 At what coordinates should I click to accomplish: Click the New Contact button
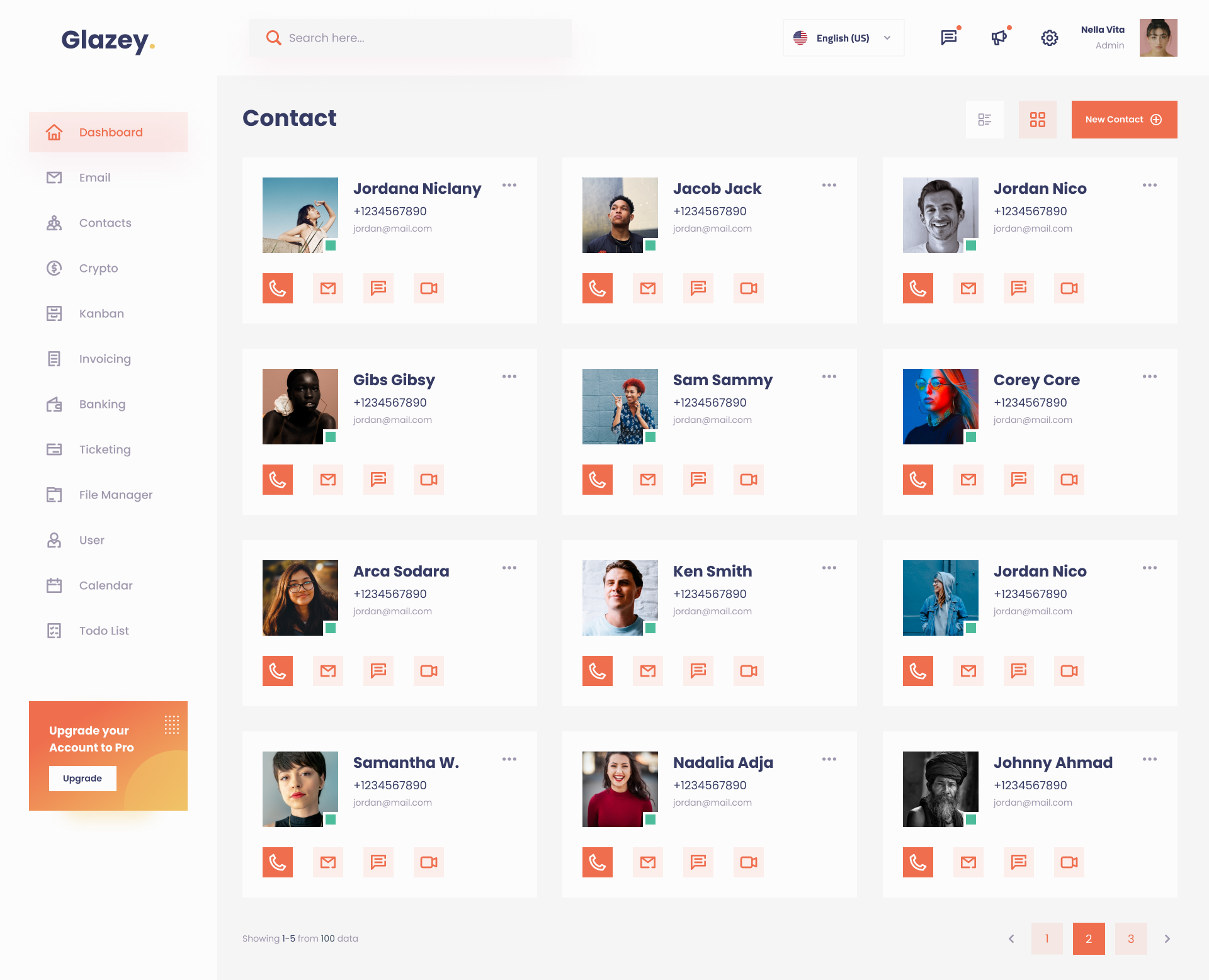tap(1124, 120)
